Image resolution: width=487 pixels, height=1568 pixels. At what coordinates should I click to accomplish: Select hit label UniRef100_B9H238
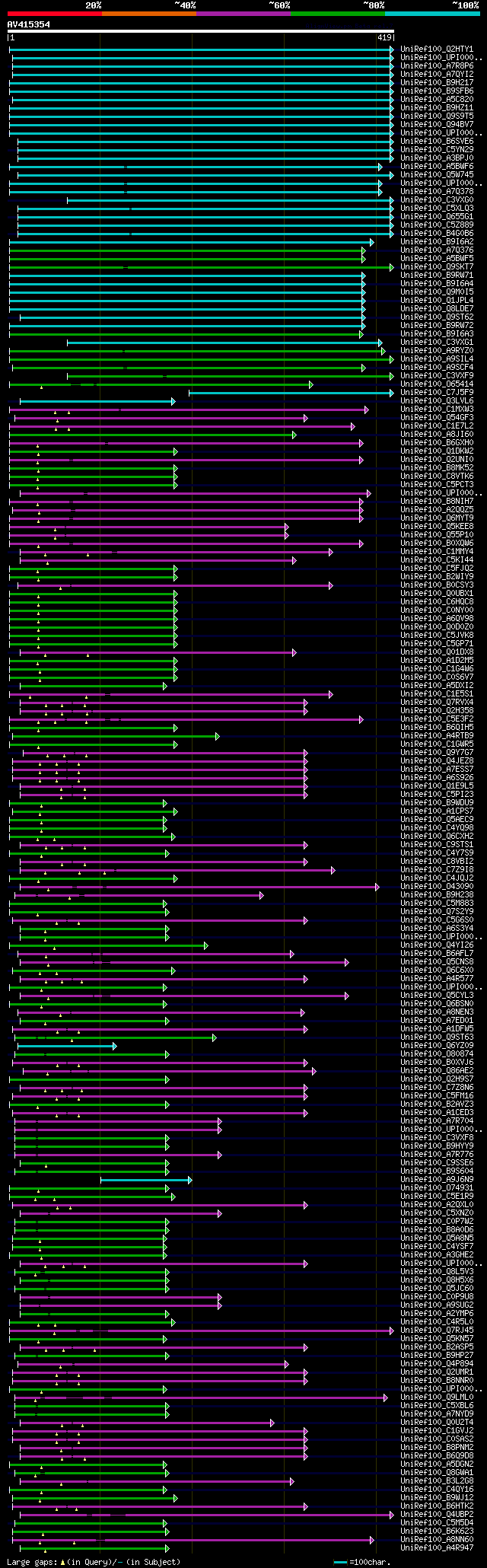click(437, 894)
